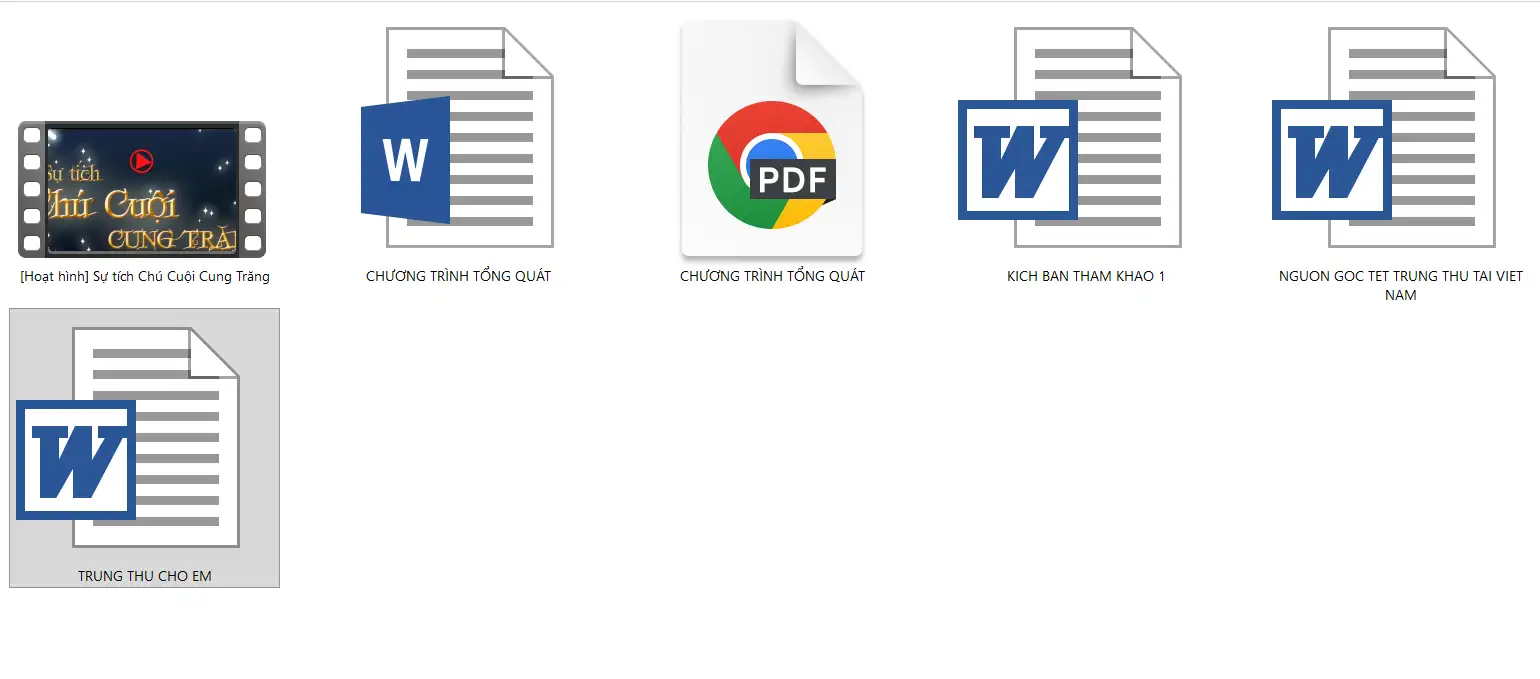The image size is (1540, 679).
Task: Select the Hoạt hình video file name label
Action: click(145, 277)
